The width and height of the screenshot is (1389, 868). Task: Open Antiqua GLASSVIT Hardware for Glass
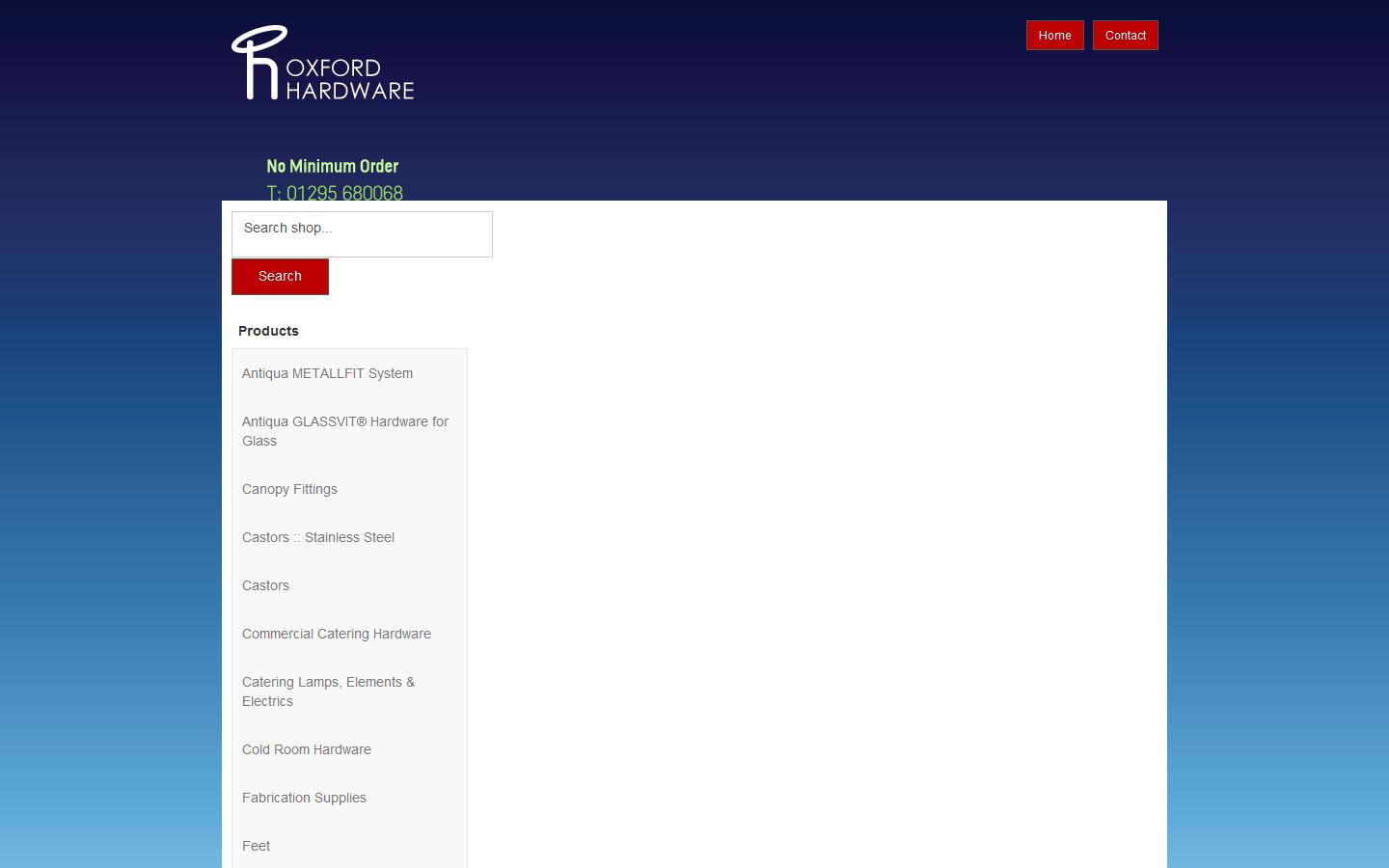tap(344, 431)
